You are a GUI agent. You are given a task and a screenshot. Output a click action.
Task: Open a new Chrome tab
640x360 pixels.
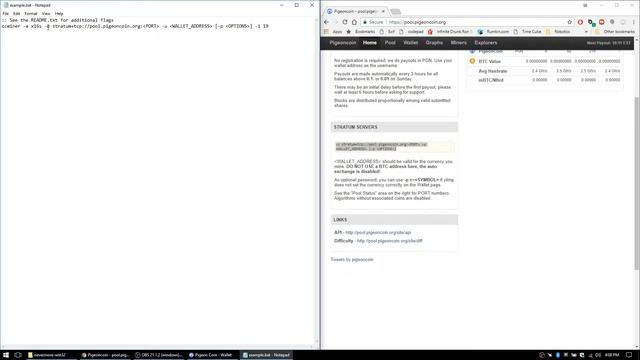pyautogui.click(x=396, y=11)
